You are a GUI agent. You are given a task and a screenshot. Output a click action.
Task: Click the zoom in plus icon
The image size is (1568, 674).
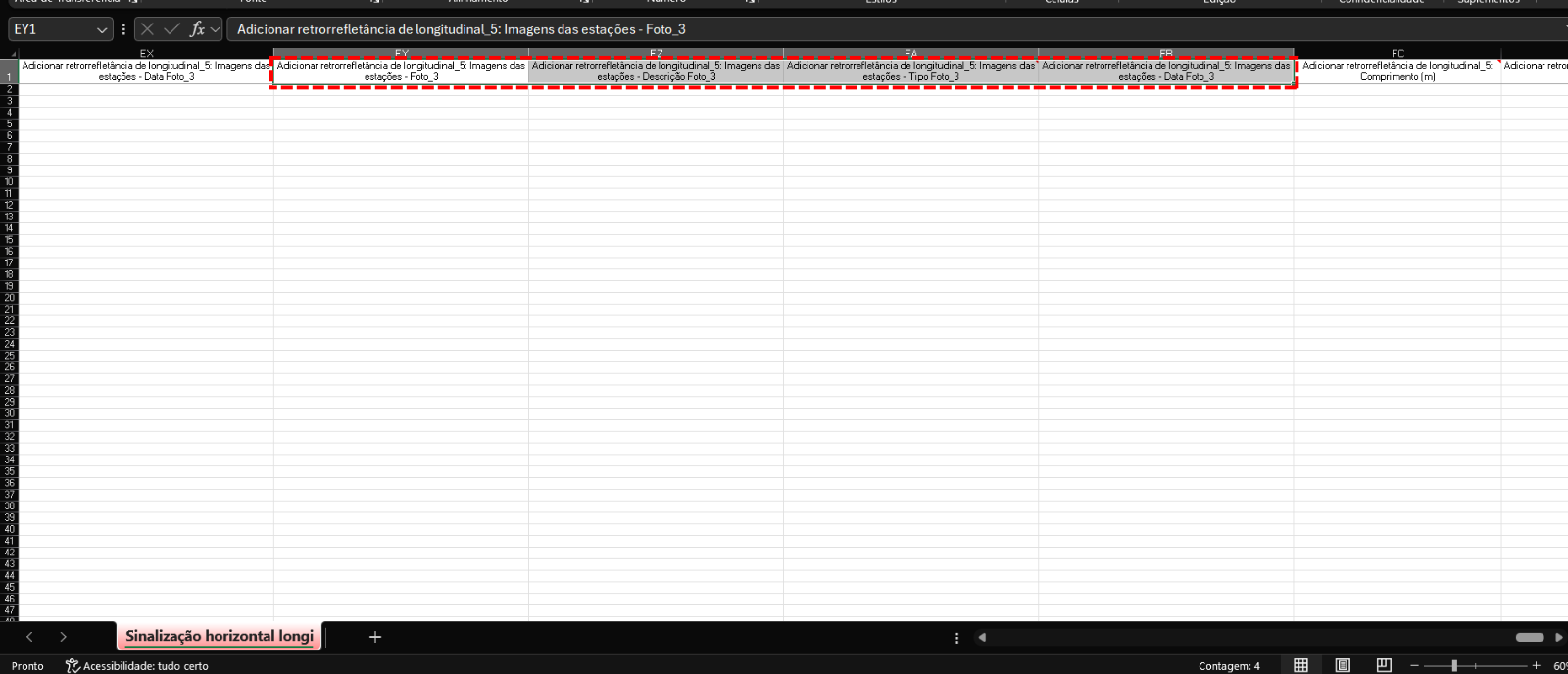1536,666
